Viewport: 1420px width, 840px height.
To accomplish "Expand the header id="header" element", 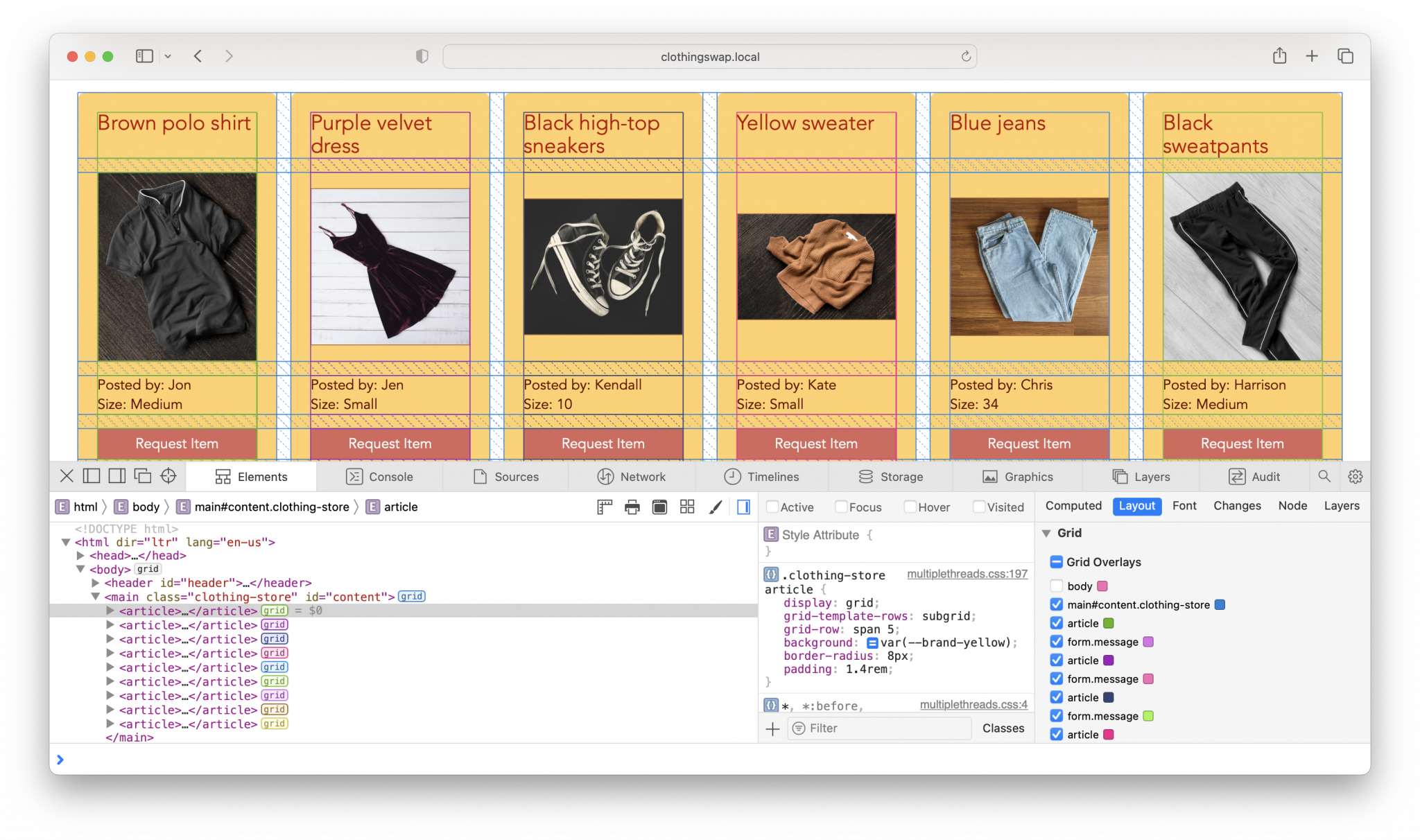I will pos(96,583).
